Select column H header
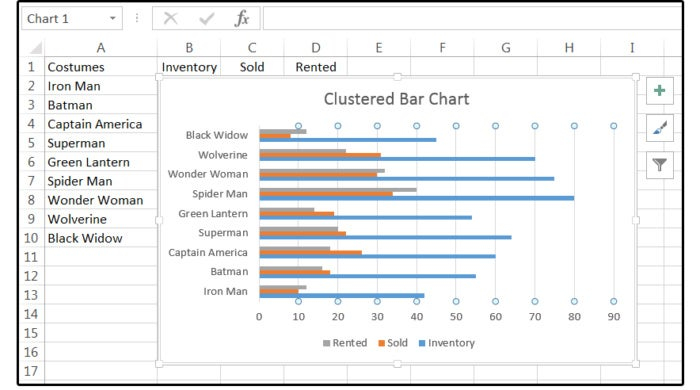 (x=569, y=48)
